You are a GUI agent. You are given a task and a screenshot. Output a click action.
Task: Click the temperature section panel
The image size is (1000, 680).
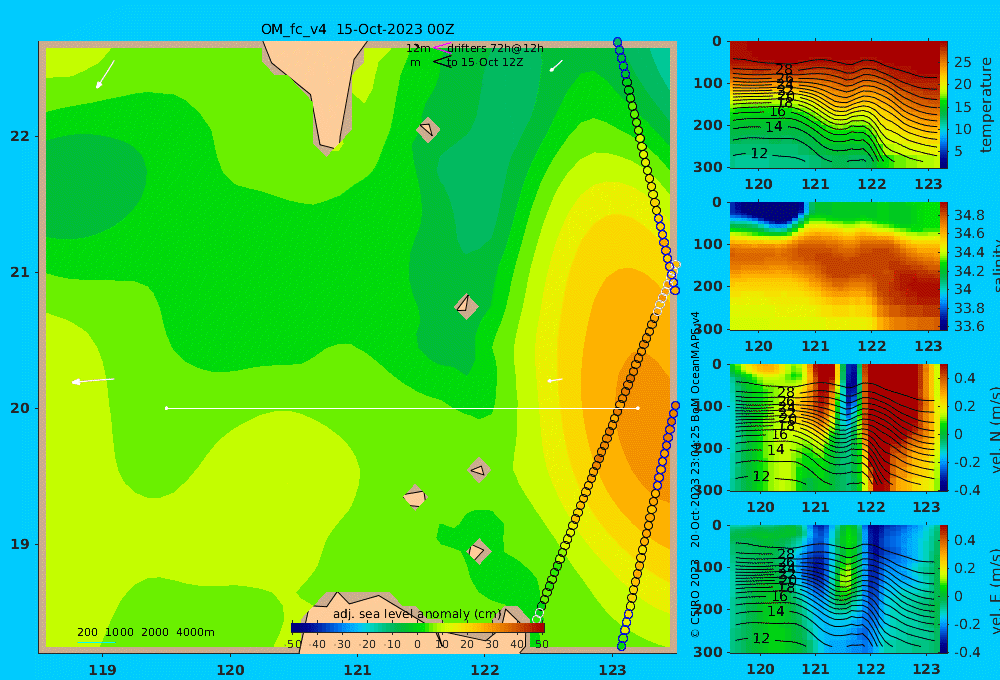[x=834, y=105]
